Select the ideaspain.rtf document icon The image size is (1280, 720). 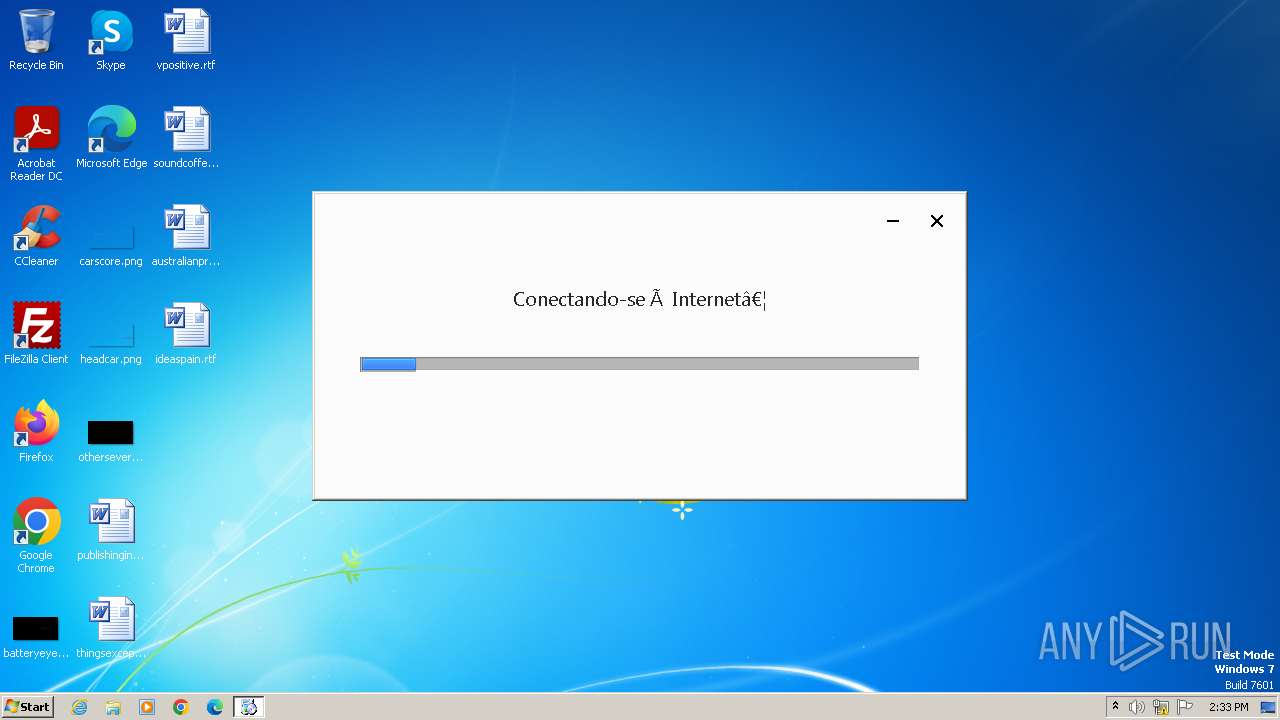[186, 334]
